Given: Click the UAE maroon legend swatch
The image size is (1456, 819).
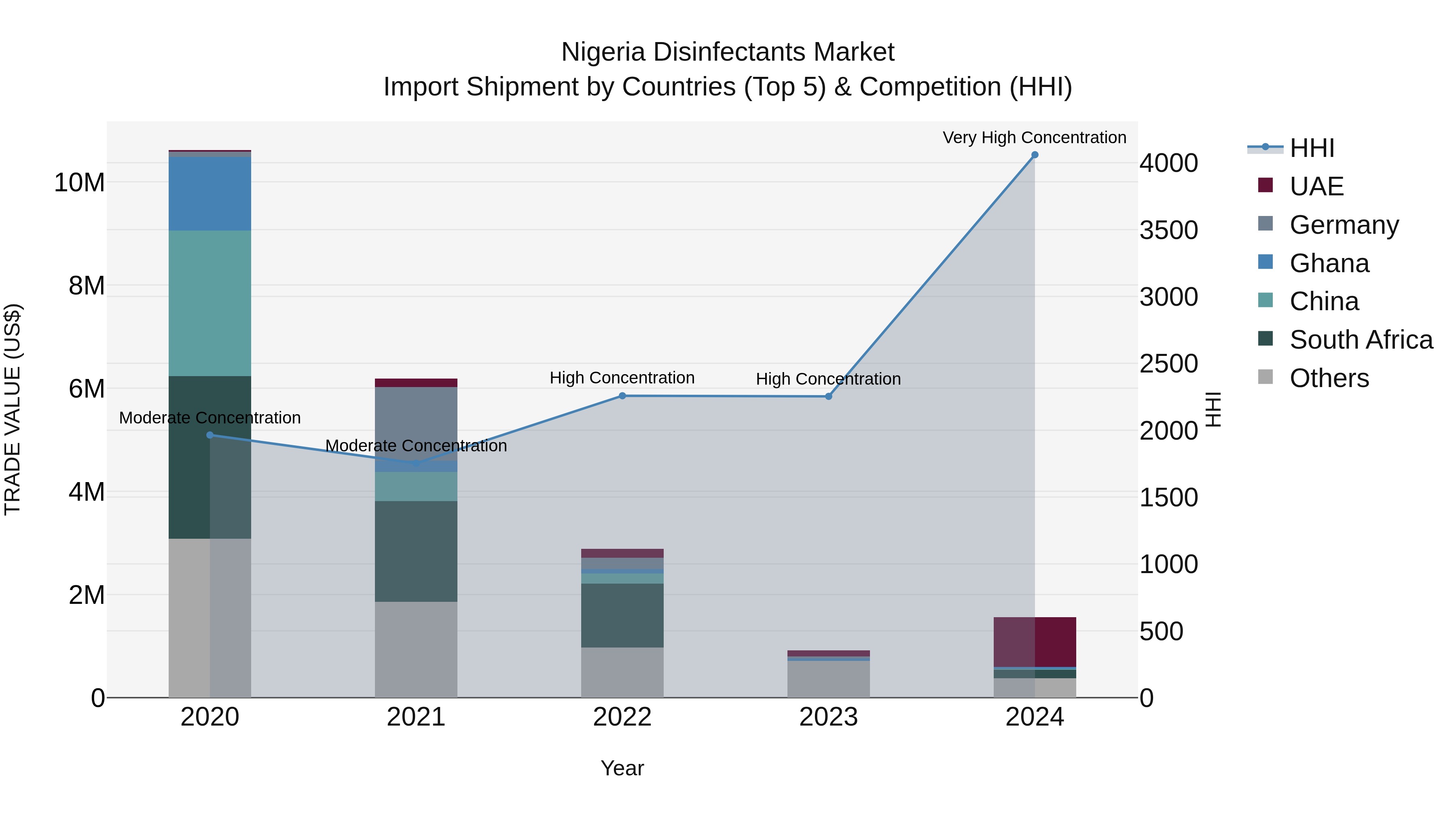Looking at the screenshot, I should (1266, 185).
